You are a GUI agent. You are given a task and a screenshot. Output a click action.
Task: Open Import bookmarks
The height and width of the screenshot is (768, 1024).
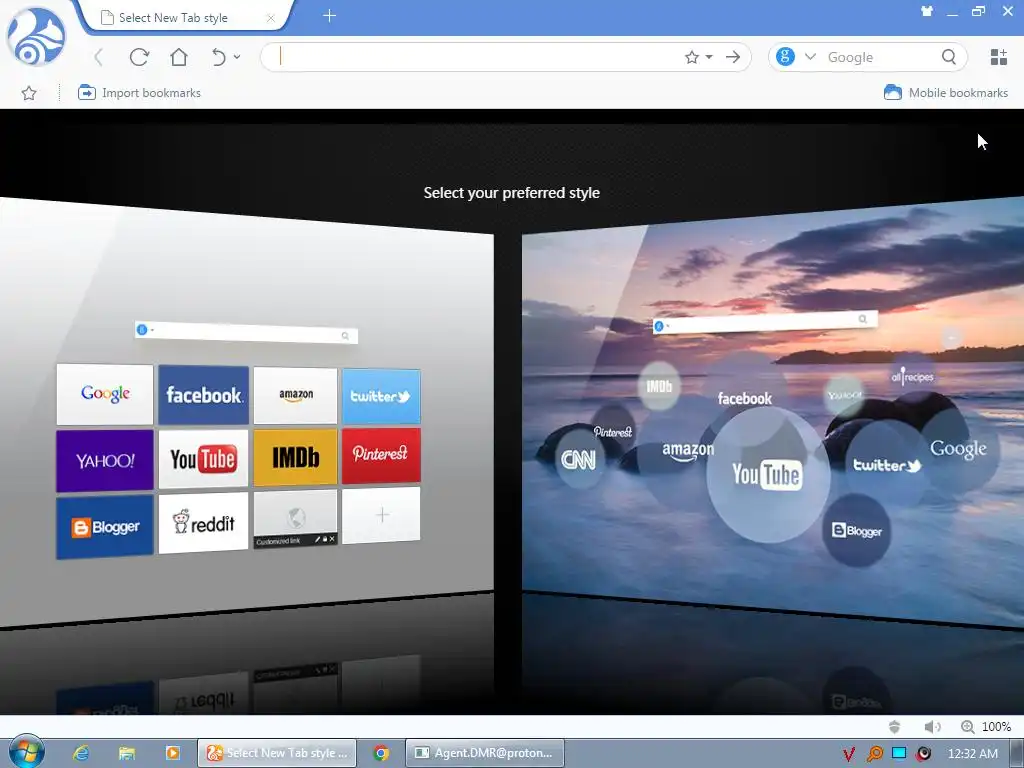[x=139, y=93]
